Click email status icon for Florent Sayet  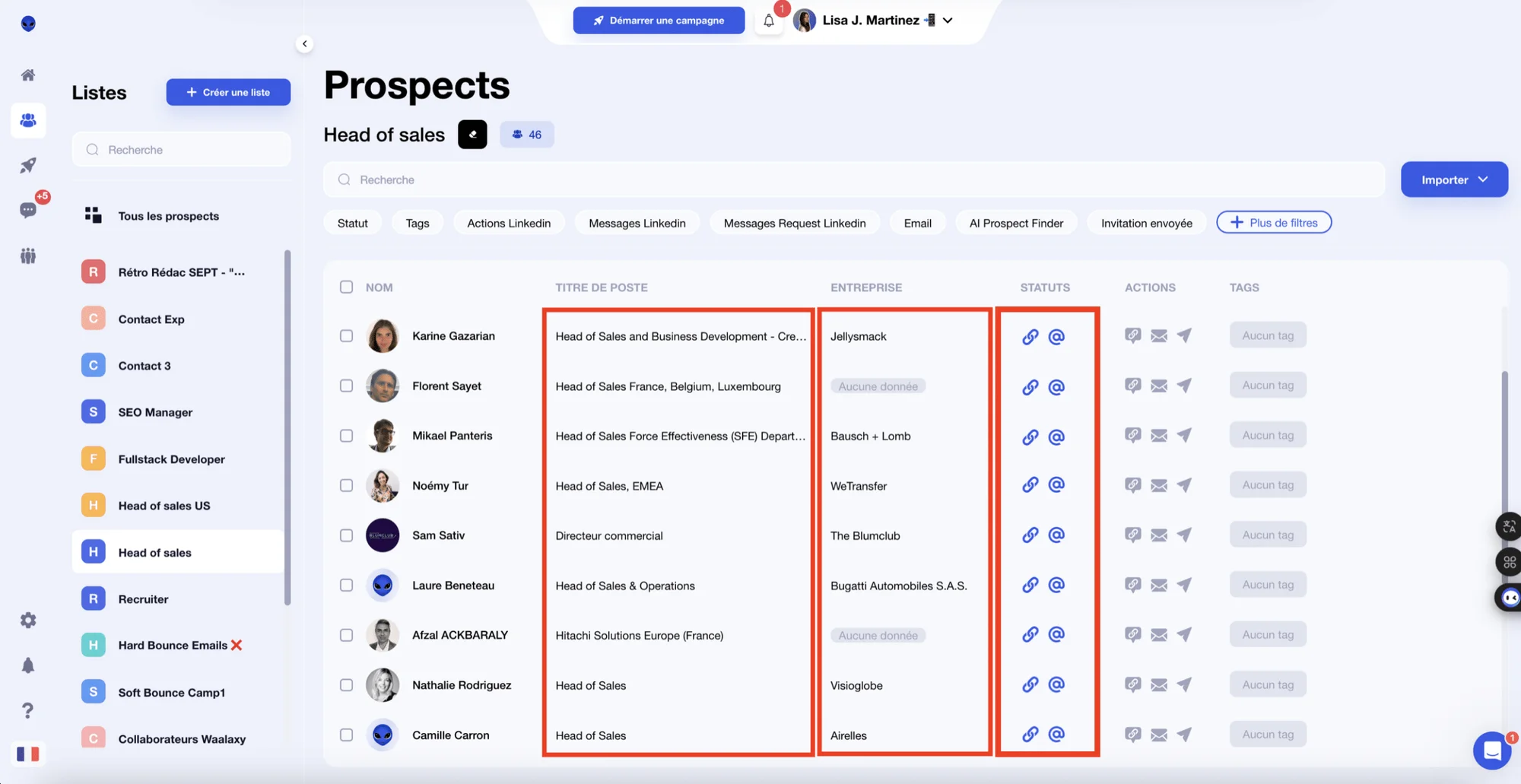click(x=1056, y=386)
